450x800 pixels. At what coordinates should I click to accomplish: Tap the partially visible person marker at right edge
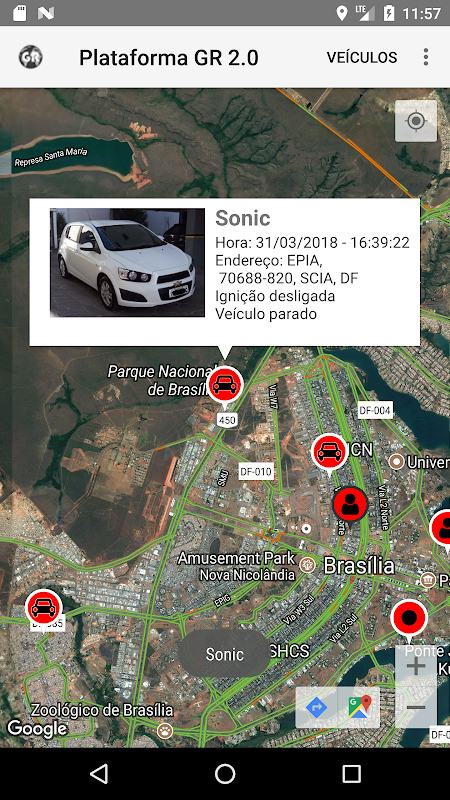440,530
